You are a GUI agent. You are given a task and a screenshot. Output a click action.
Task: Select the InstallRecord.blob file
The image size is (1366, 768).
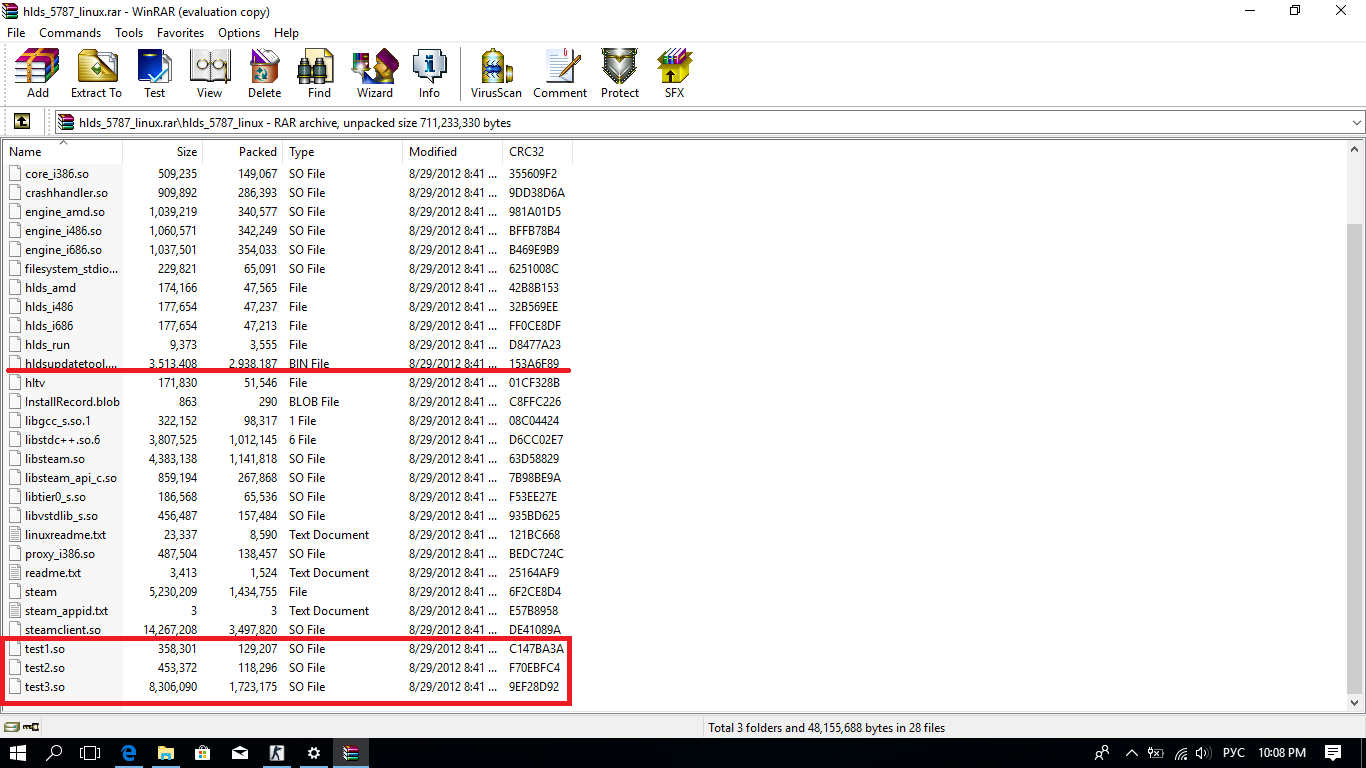pyautogui.click(x=72, y=402)
